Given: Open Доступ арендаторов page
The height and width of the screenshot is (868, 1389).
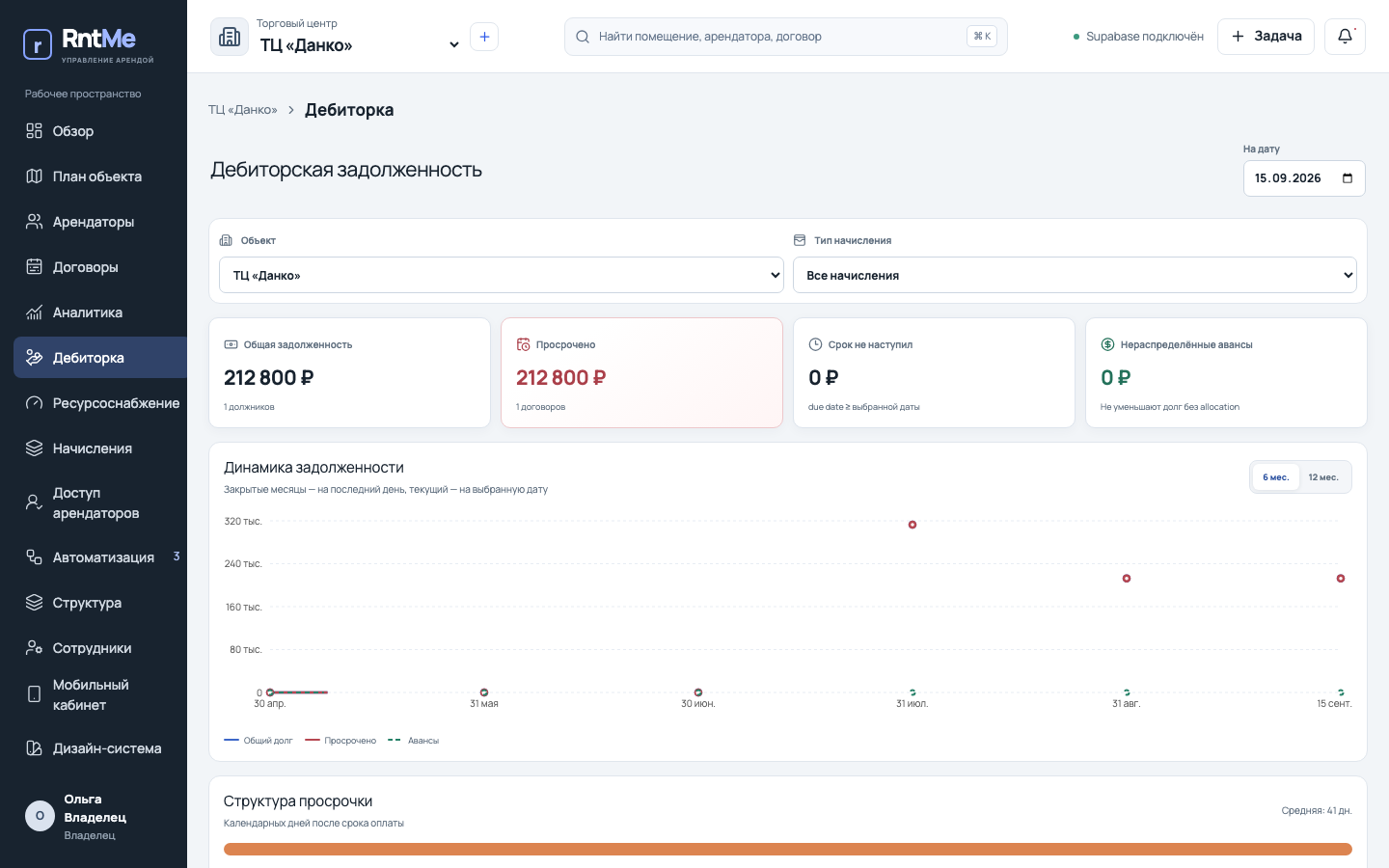Looking at the screenshot, I should (x=100, y=502).
